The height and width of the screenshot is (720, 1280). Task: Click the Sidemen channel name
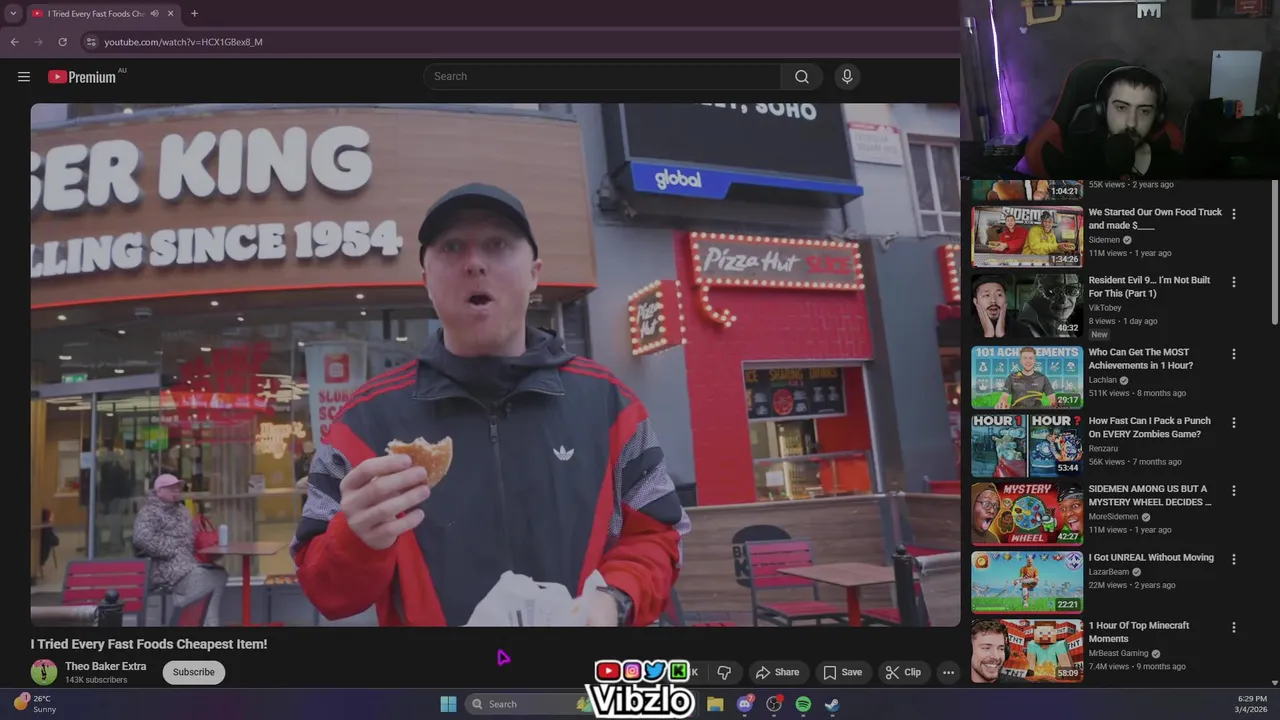(x=1104, y=240)
